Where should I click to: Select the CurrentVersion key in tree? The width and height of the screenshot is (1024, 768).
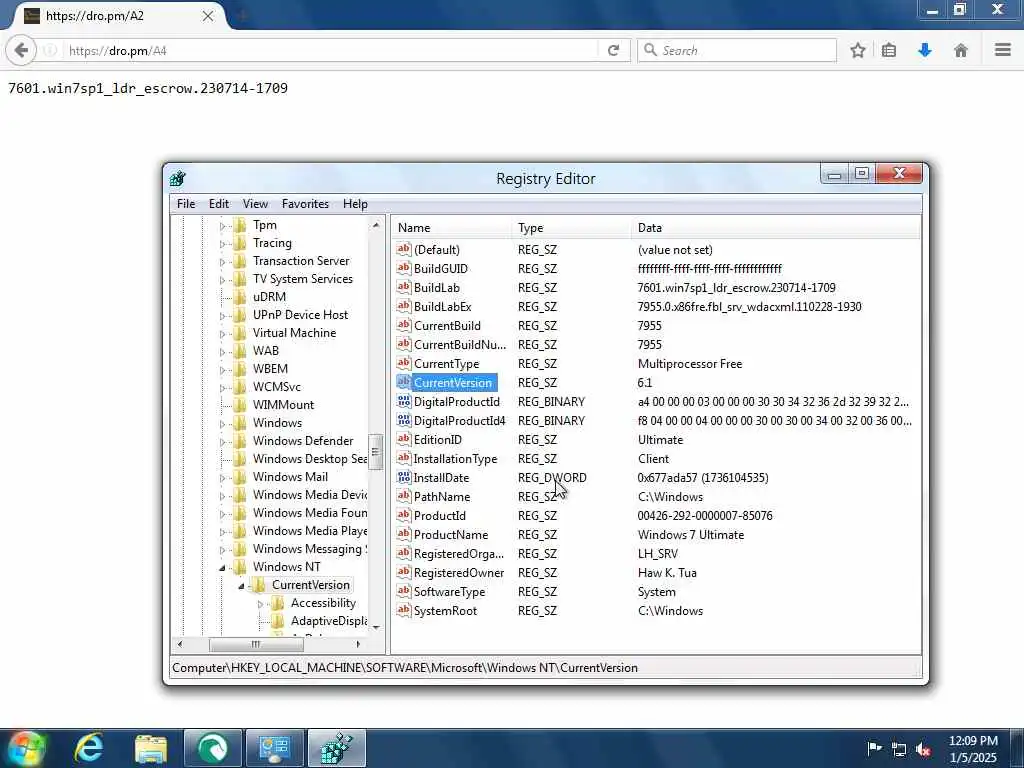(311, 584)
